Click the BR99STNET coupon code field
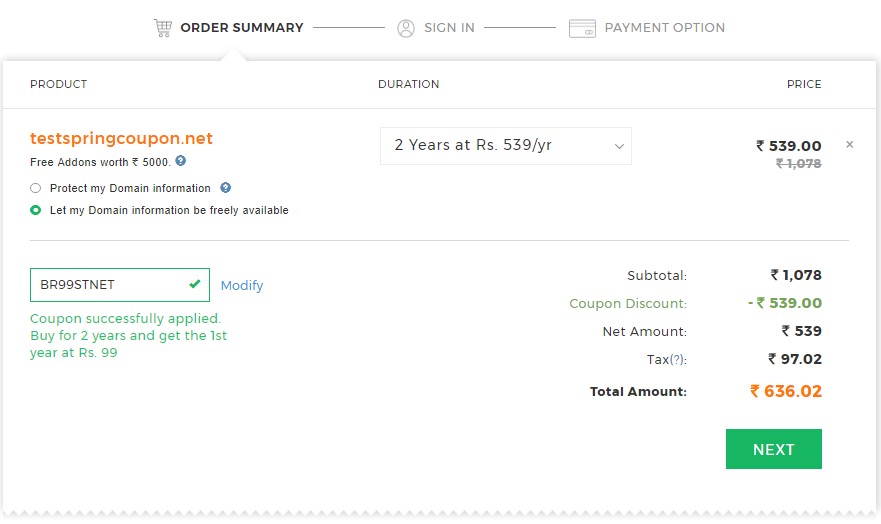The image size is (881, 524). click(120, 285)
